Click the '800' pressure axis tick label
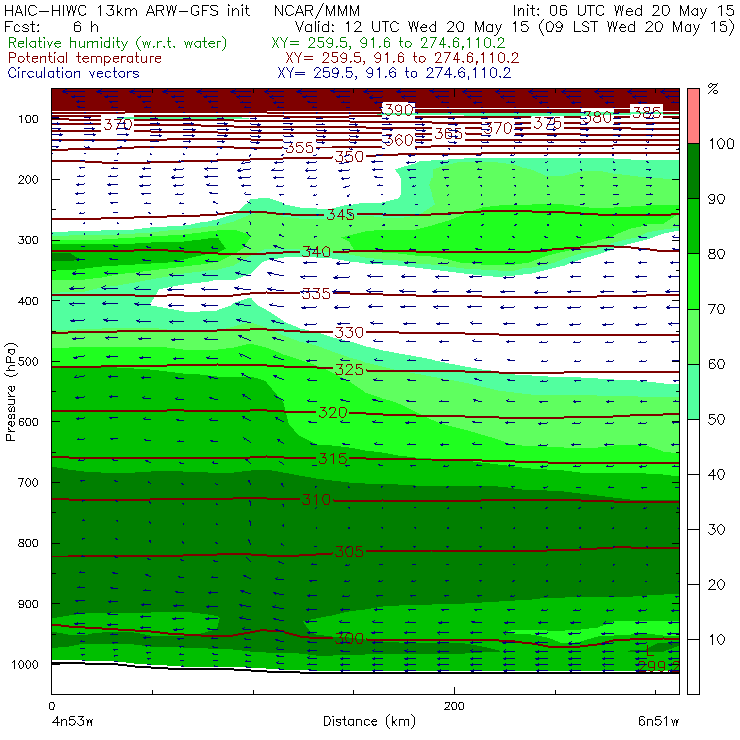 28,543
